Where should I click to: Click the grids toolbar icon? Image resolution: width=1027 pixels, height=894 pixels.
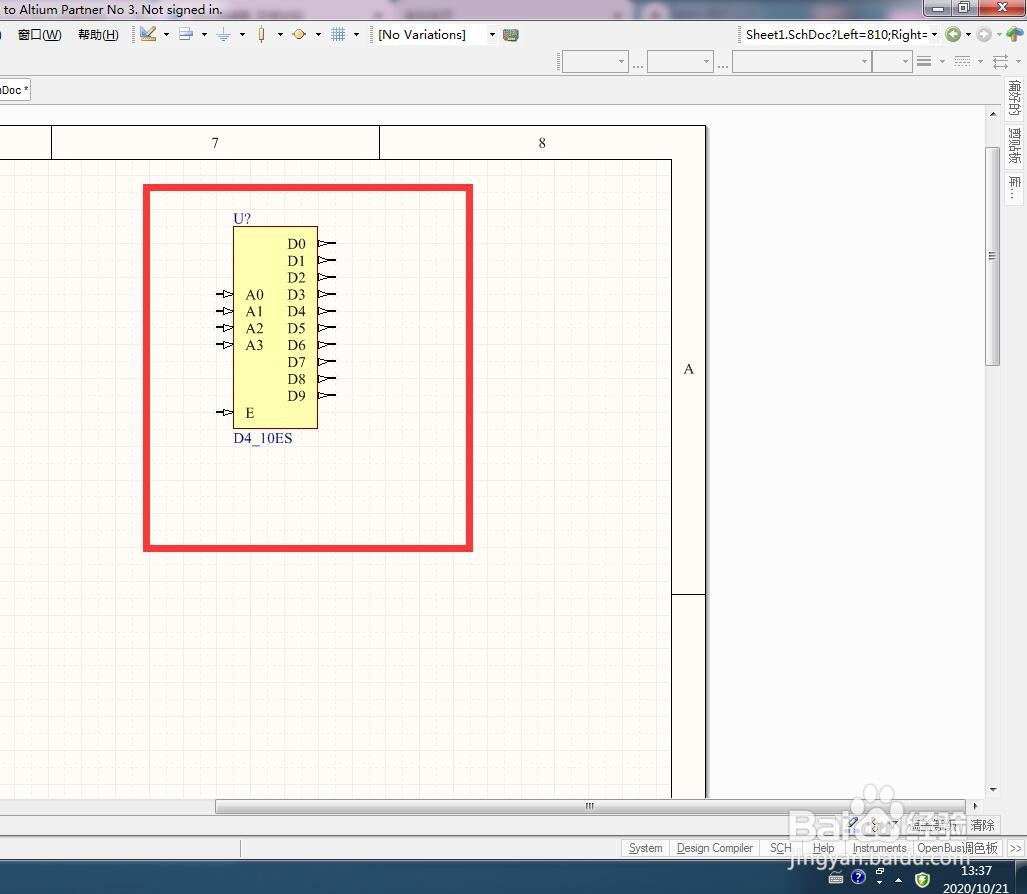click(338, 34)
